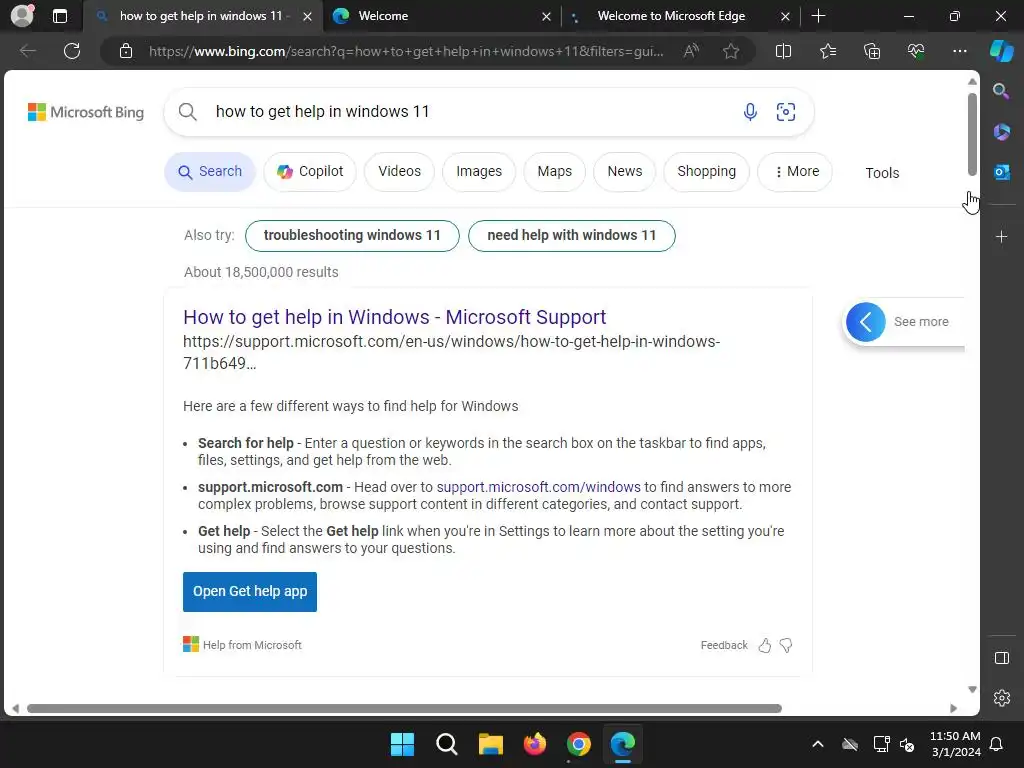Image resolution: width=1024 pixels, height=768 pixels.
Task: Select the Videos filter
Action: (x=399, y=172)
